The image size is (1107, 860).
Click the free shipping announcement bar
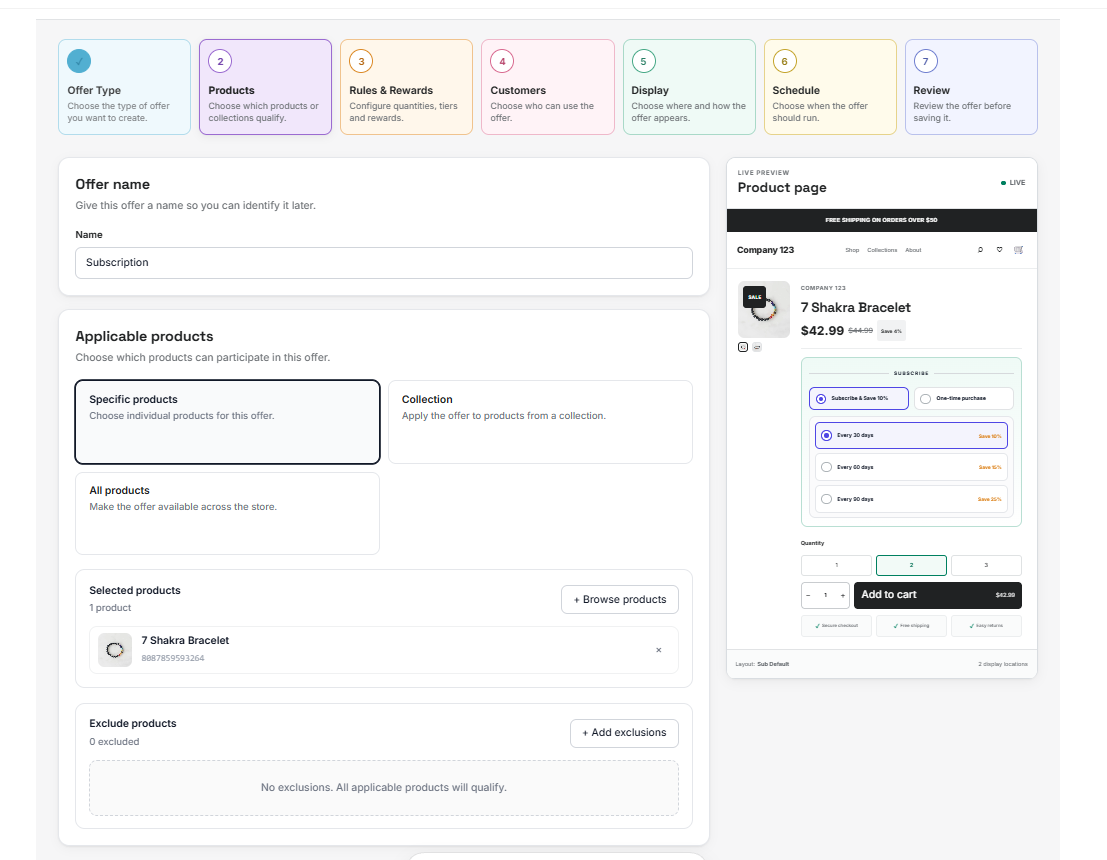[x=882, y=220]
